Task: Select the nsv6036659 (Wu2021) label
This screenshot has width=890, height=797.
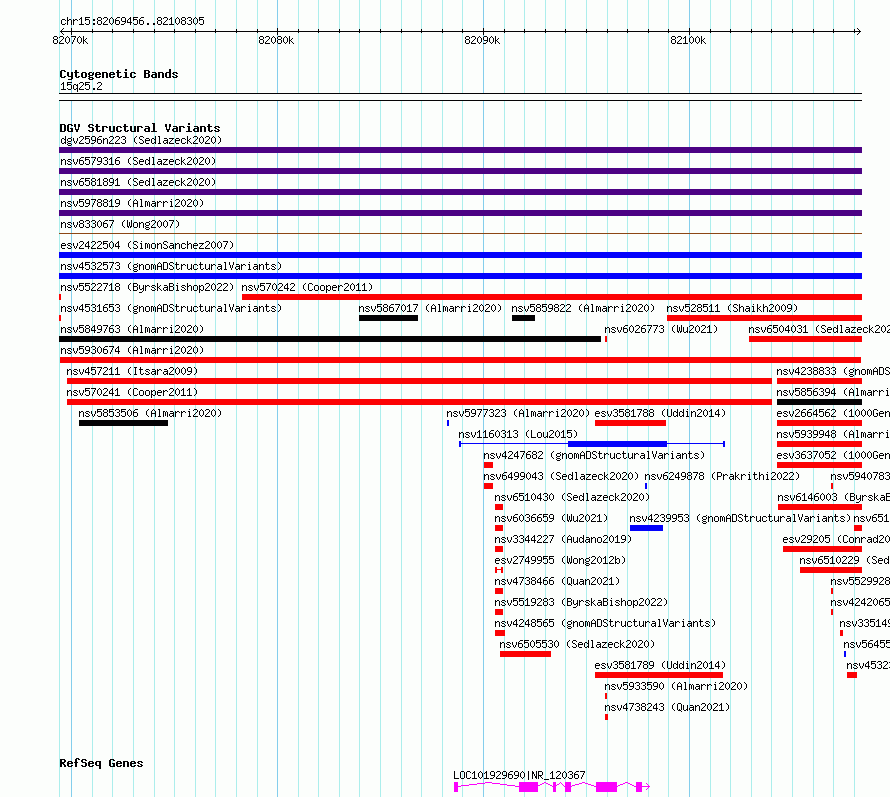Action: [551, 518]
